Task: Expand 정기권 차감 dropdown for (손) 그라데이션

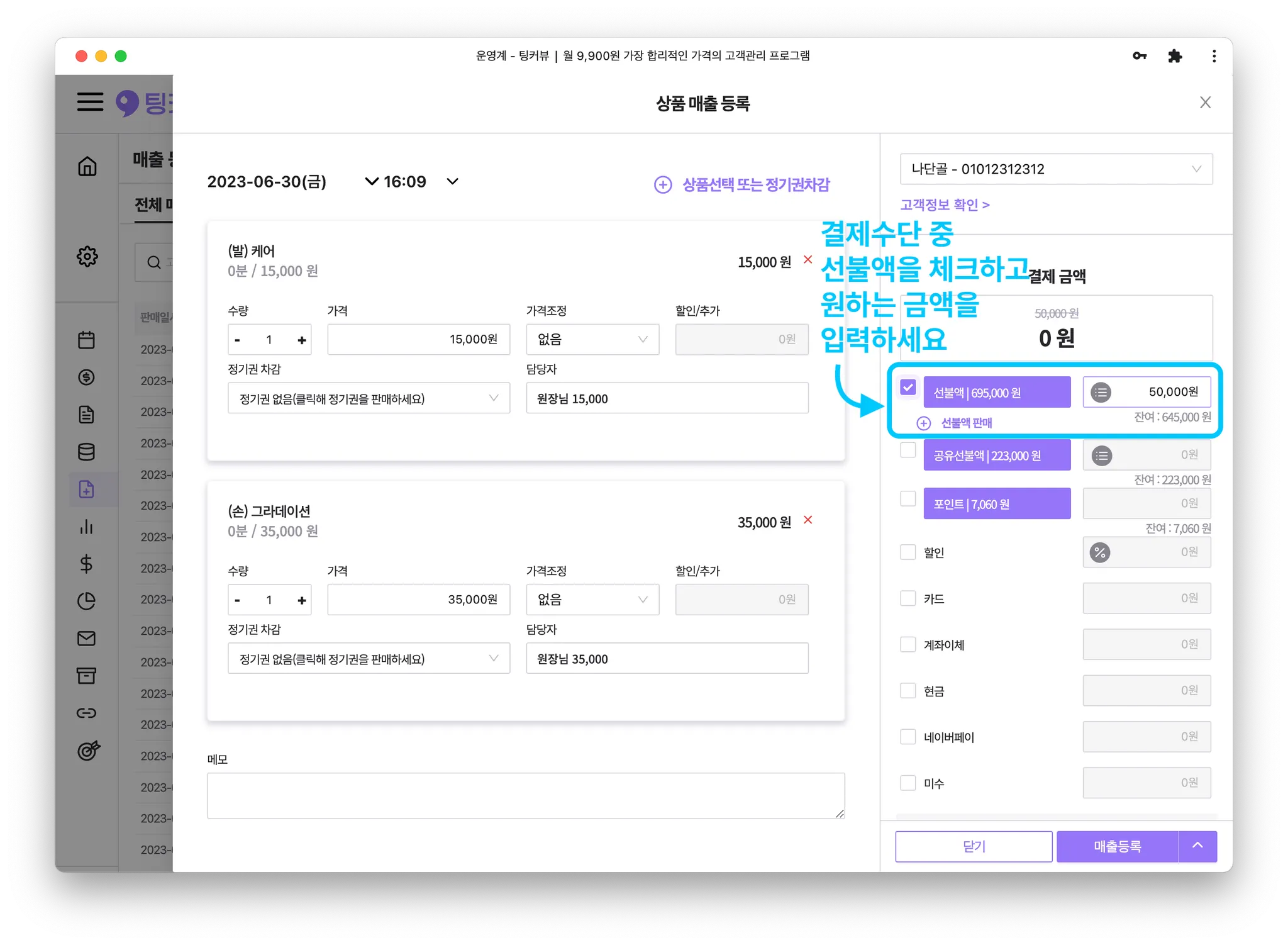Action: point(369,659)
